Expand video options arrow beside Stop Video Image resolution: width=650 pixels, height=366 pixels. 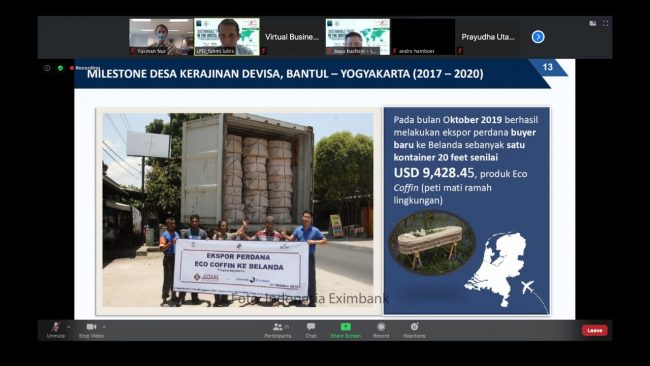(x=104, y=327)
